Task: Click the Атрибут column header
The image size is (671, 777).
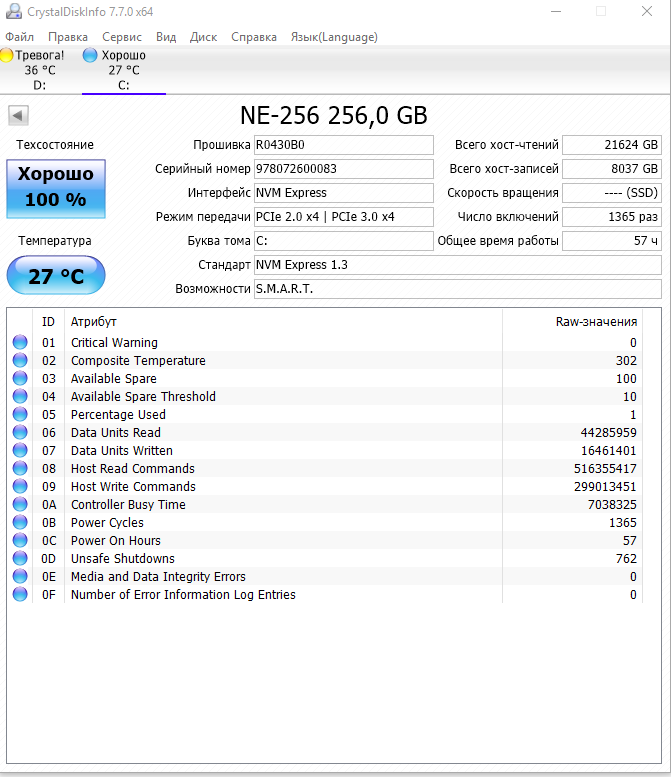Action: coord(283,322)
